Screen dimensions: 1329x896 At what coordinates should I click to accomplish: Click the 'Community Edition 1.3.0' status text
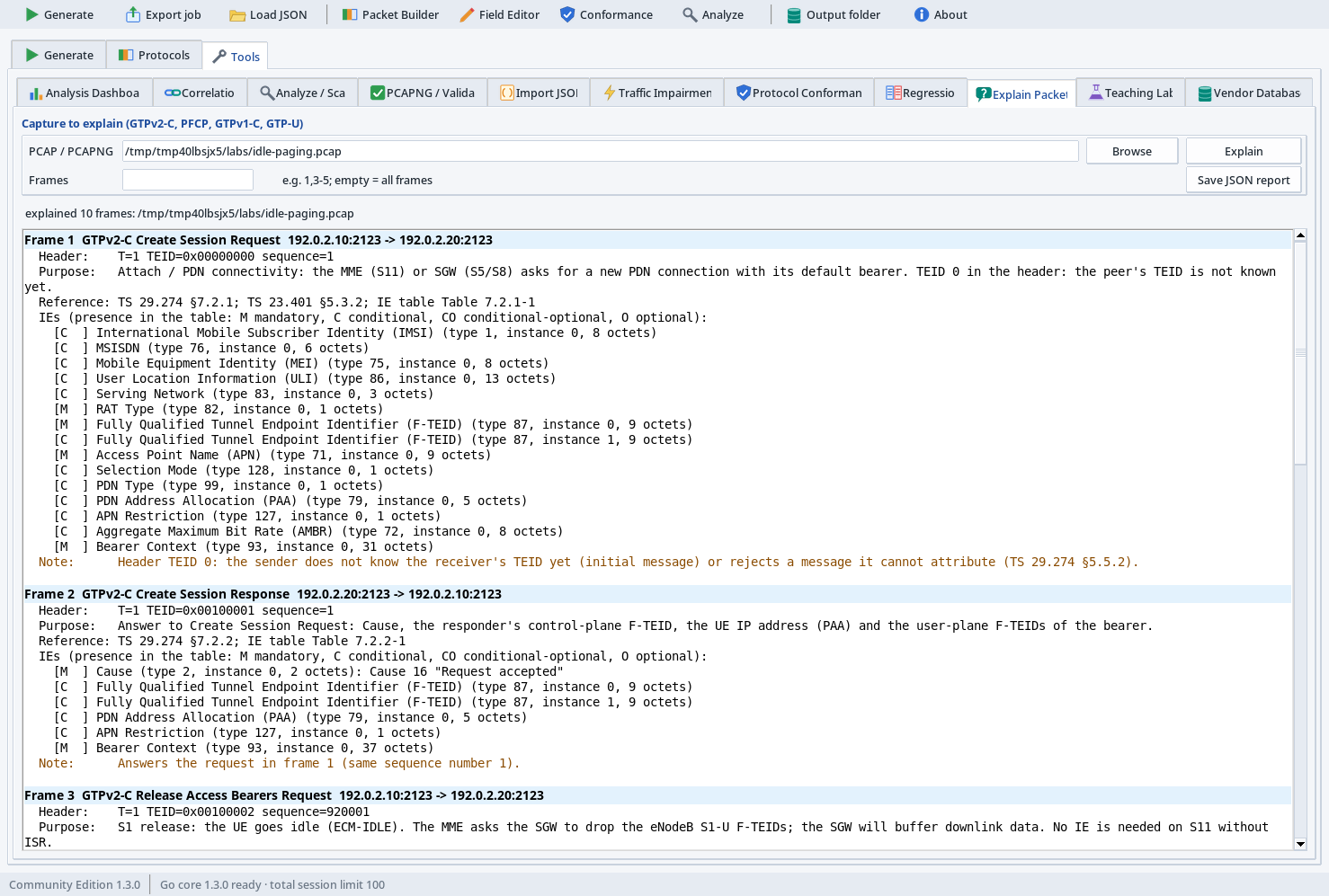click(x=75, y=884)
